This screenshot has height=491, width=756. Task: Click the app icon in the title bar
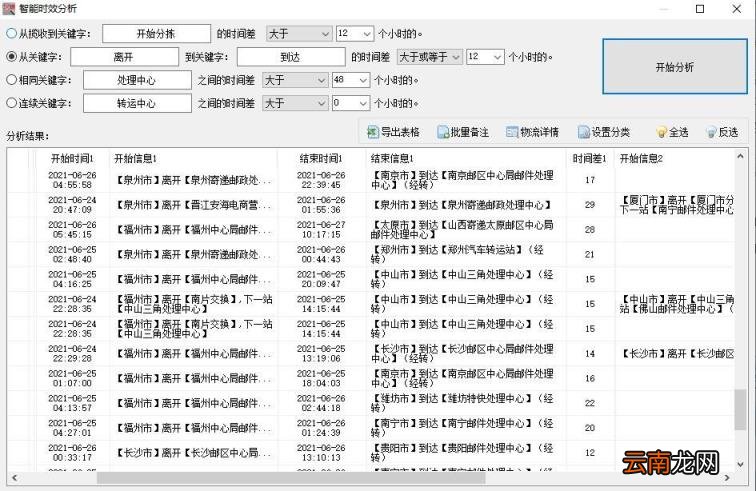coord(9,8)
